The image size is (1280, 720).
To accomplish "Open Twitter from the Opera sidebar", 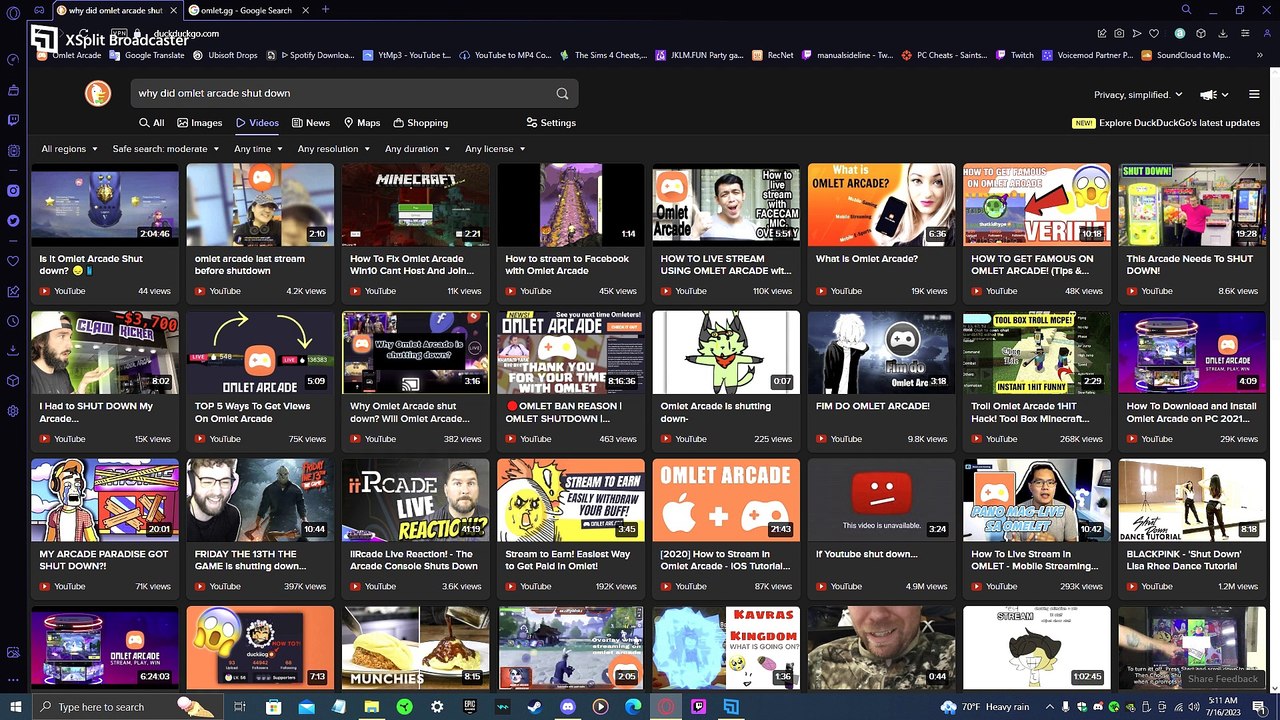I will [13, 220].
